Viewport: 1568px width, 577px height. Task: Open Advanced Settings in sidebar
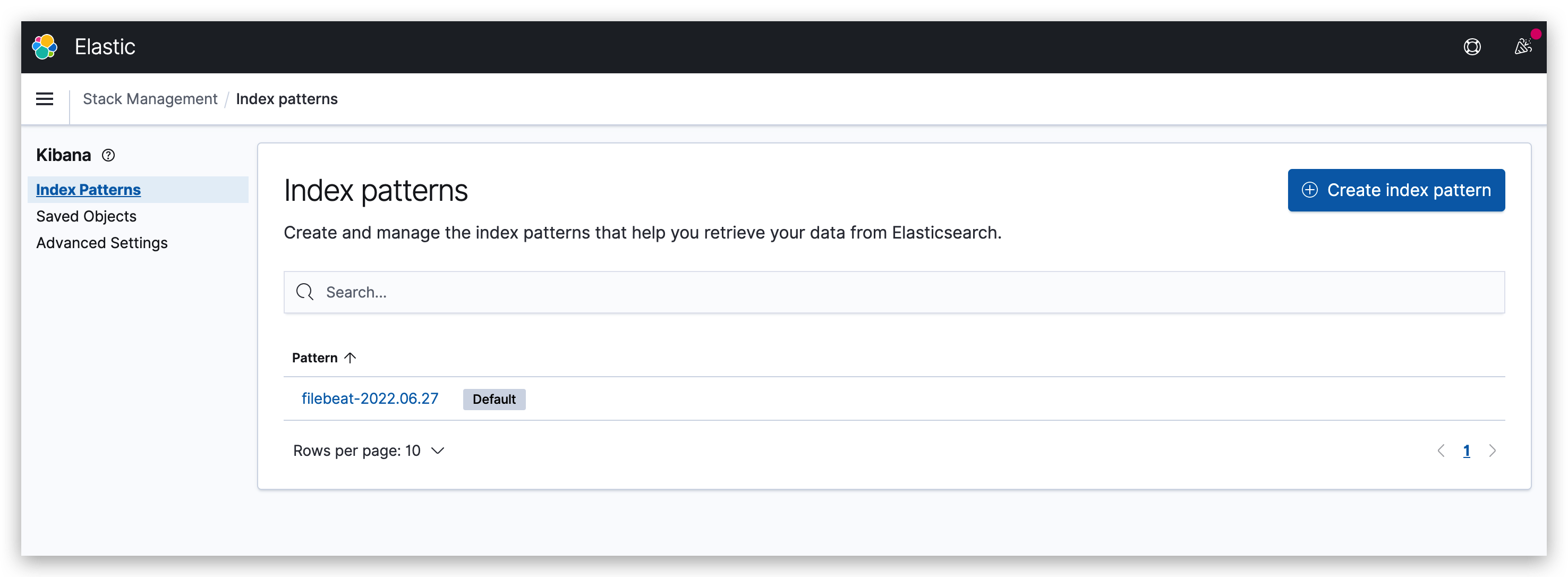pyautogui.click(x=100, y=243)
